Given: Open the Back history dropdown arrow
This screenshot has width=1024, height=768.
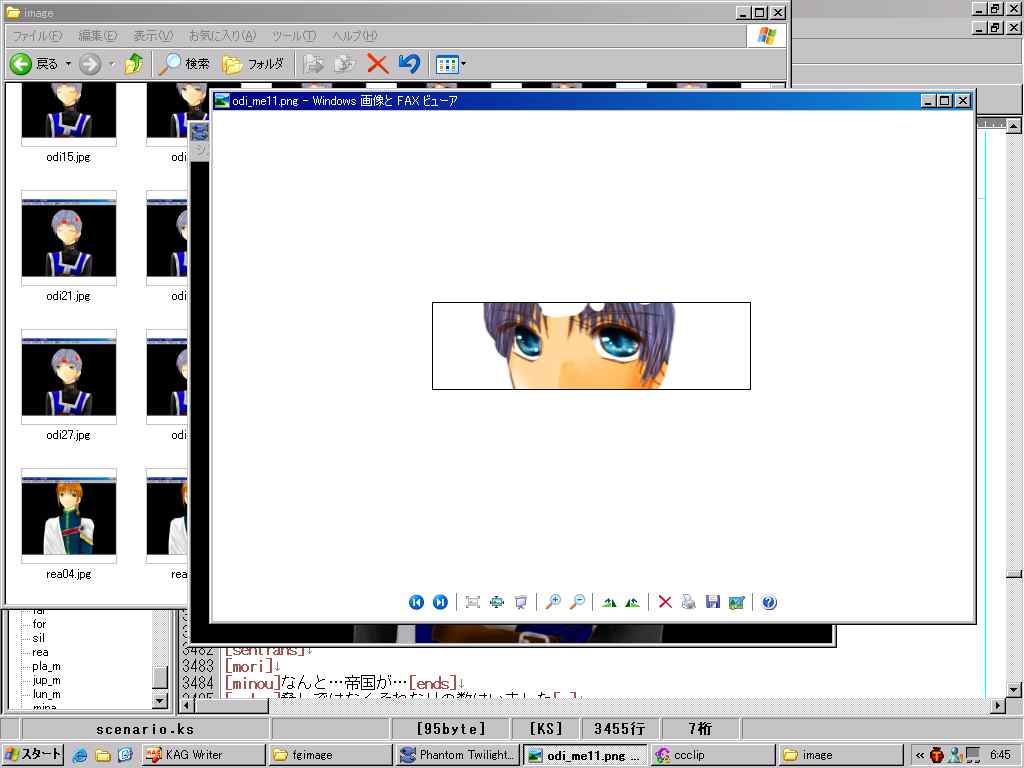Looking at the screenshot, I should (x=68, y=64).
